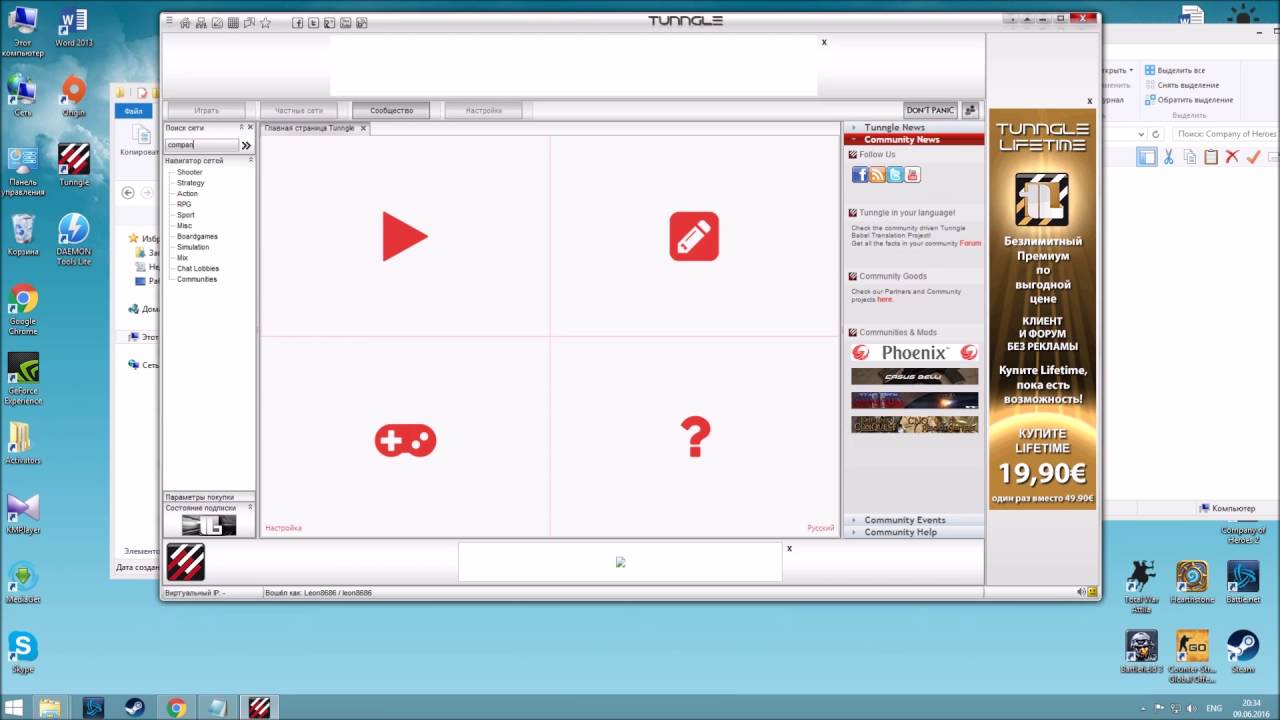Select RPG in the network navigator
The height and width of the screenshot is (720, 1280).
[x=184, y=204]
